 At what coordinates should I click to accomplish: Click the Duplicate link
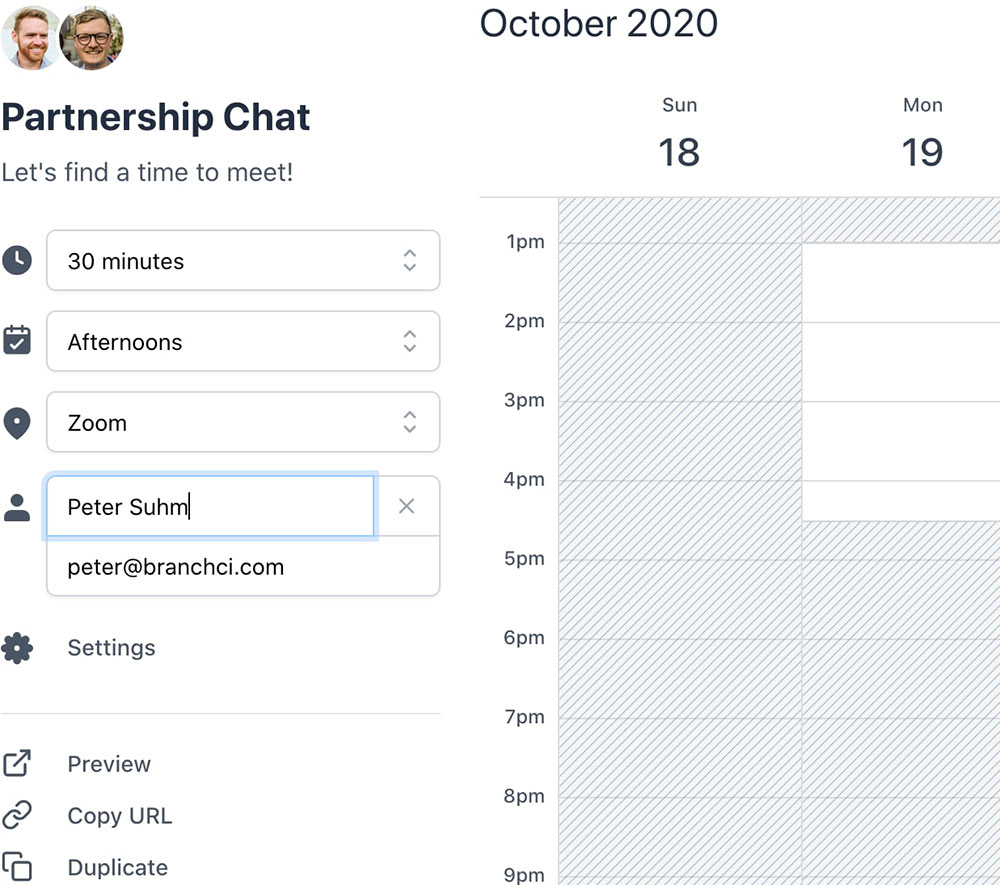pos(117,867)
